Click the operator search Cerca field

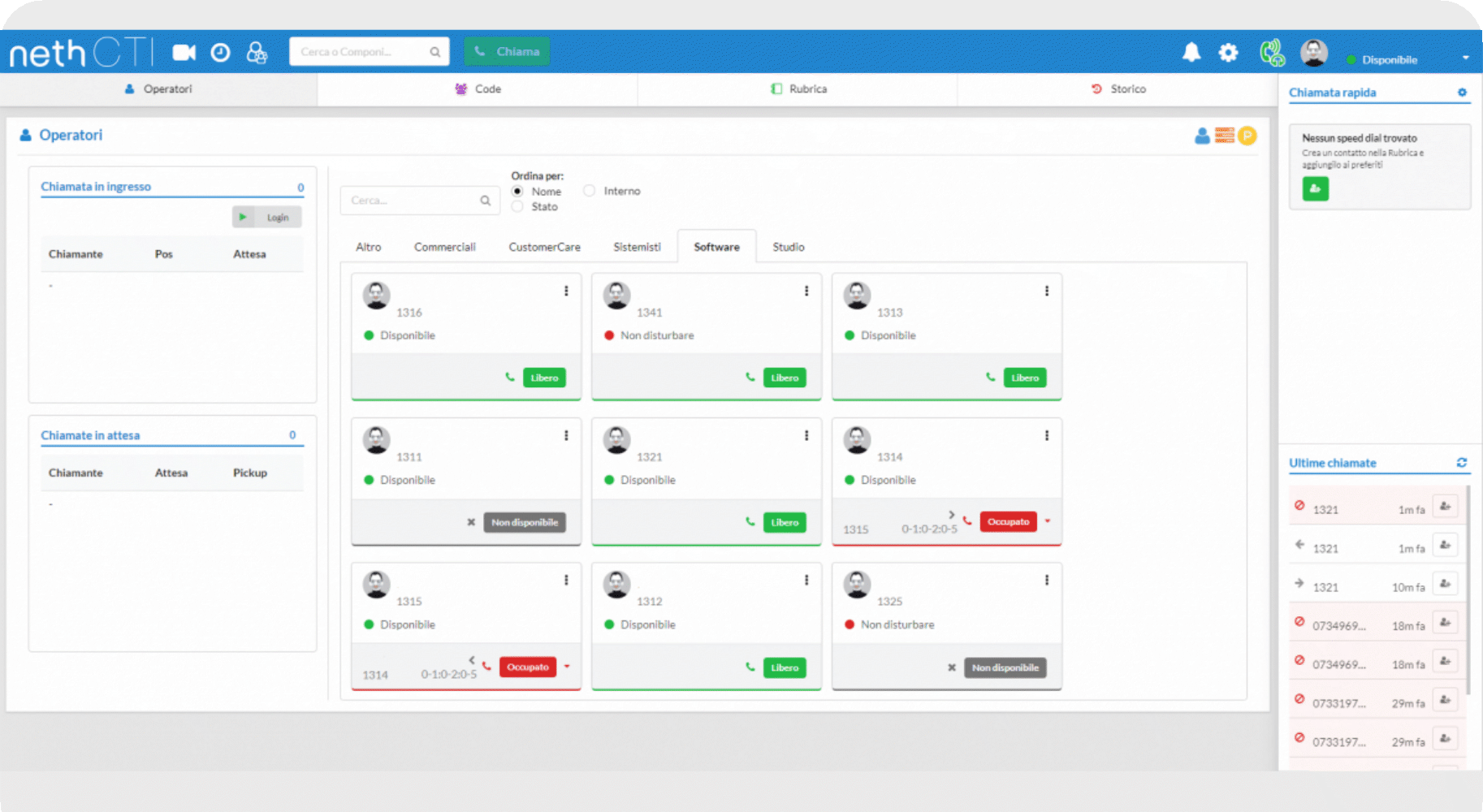[413, 201]
